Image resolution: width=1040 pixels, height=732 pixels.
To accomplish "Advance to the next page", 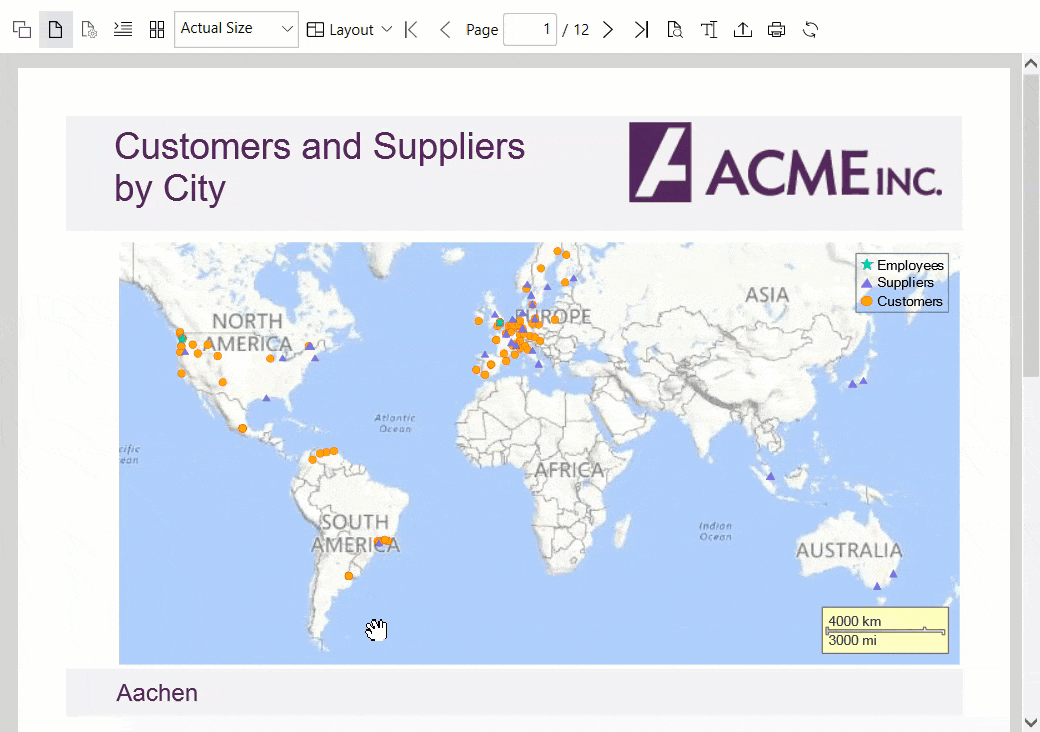I will pos(608,30).
